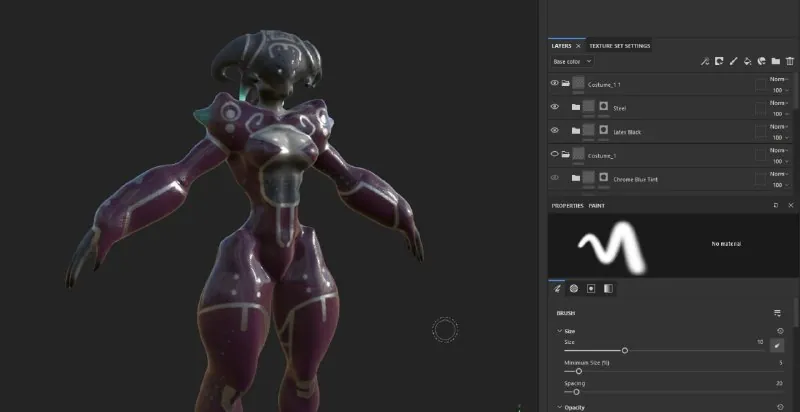Switch to the Layers tab

pyautogui.click(x=561, y=46)
